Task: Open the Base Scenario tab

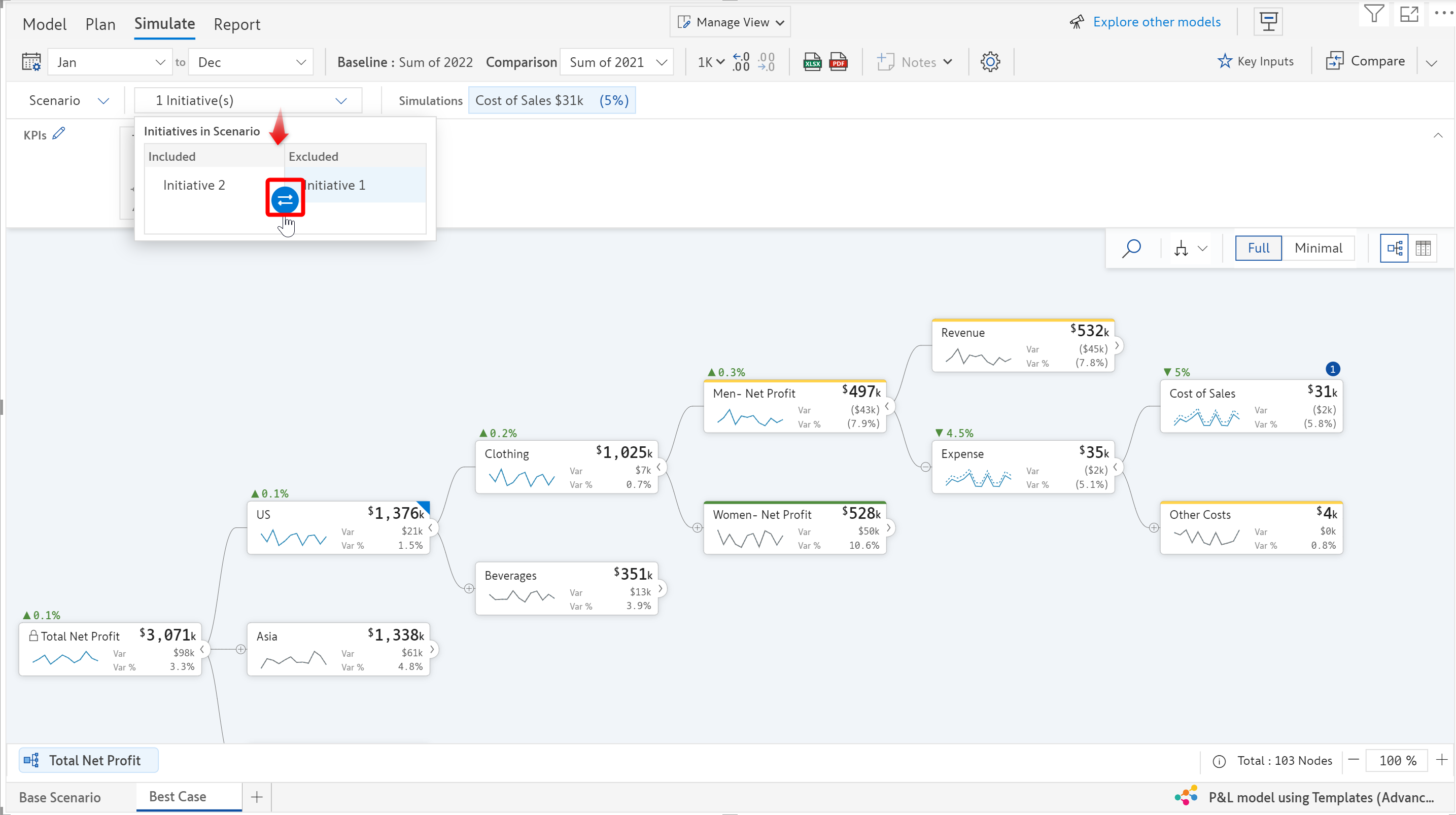Action: click(60, 797)
